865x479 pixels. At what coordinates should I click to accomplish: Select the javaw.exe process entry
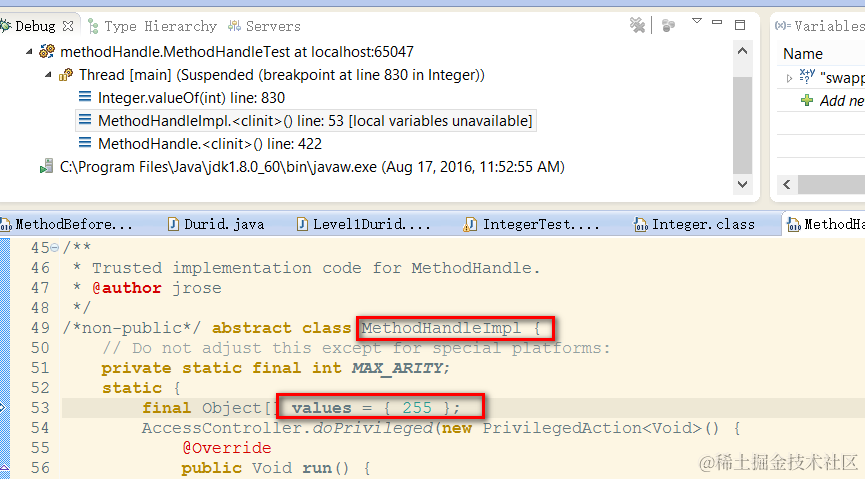pos(312,167)
